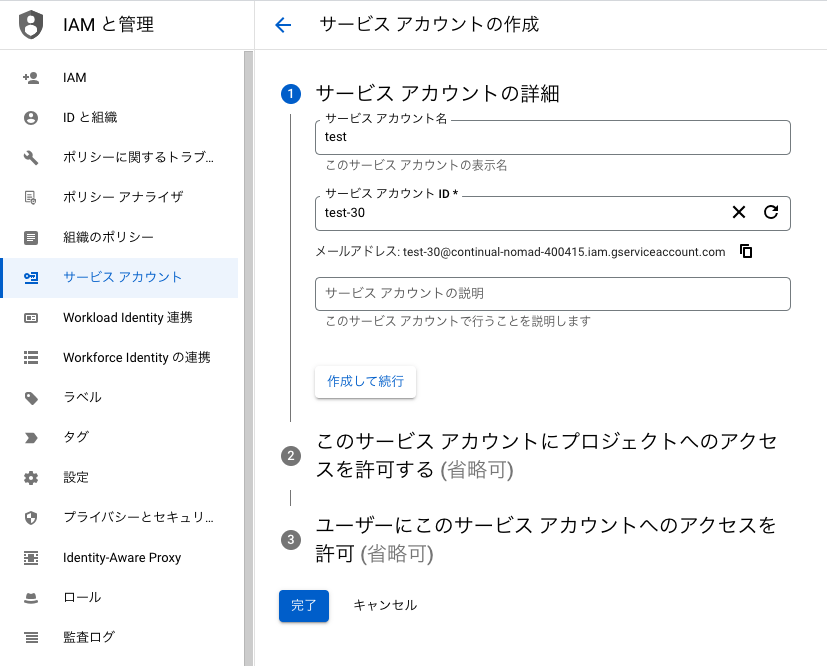Image resolution: width=827 pixels, height=666 pixels.
Task: Click the blue 完了 button
Action: click(x=304, y=605)
